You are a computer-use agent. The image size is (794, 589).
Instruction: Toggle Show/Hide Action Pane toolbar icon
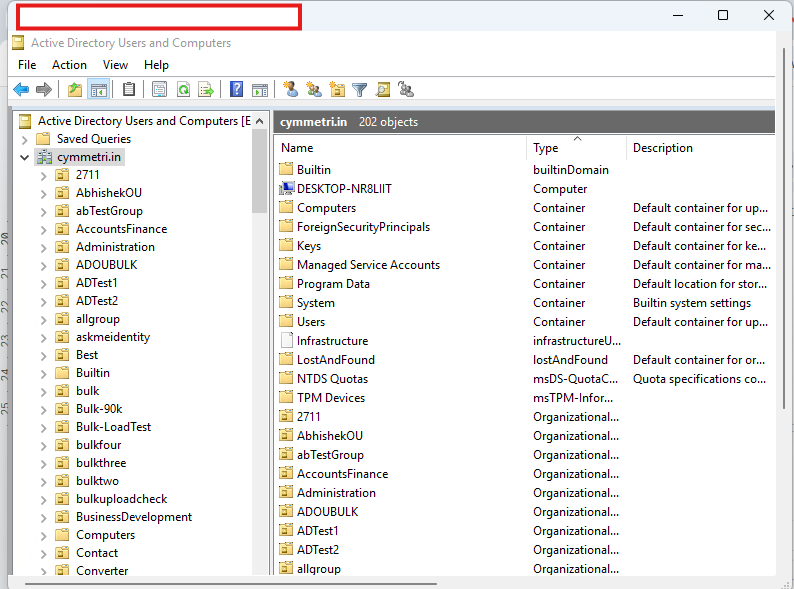[260, 90]
